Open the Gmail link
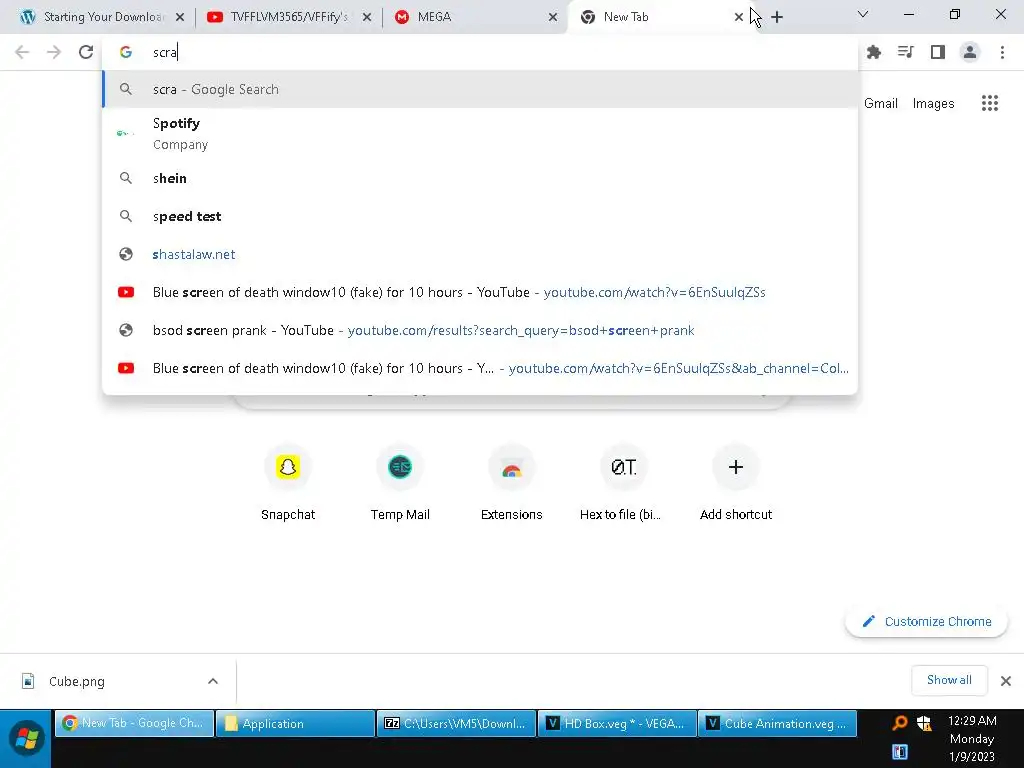This screenshot has height=768, width=1024. [880, 103]
